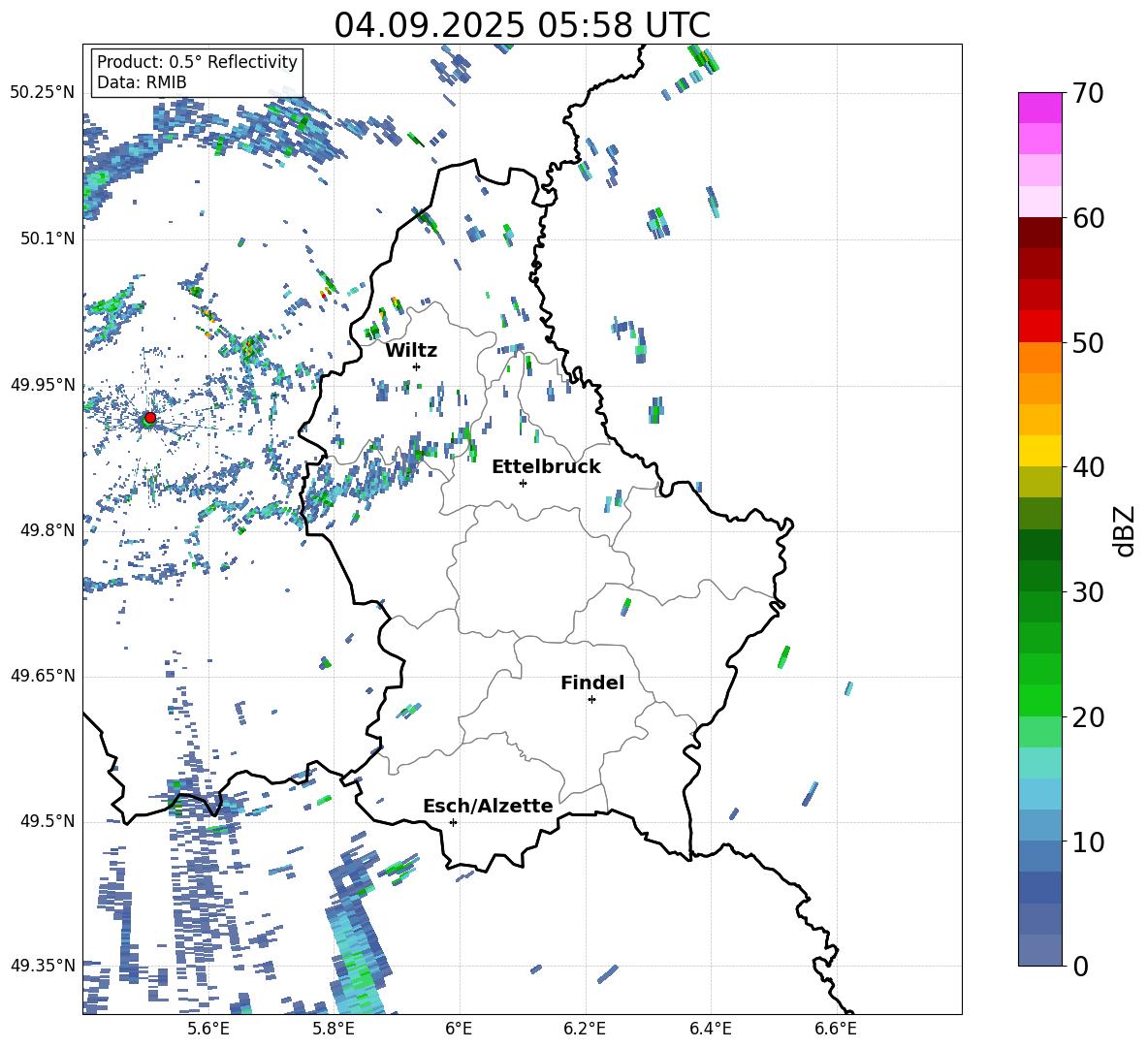Click the 0 tick label on colorbar

click(x=1080, y=966)
